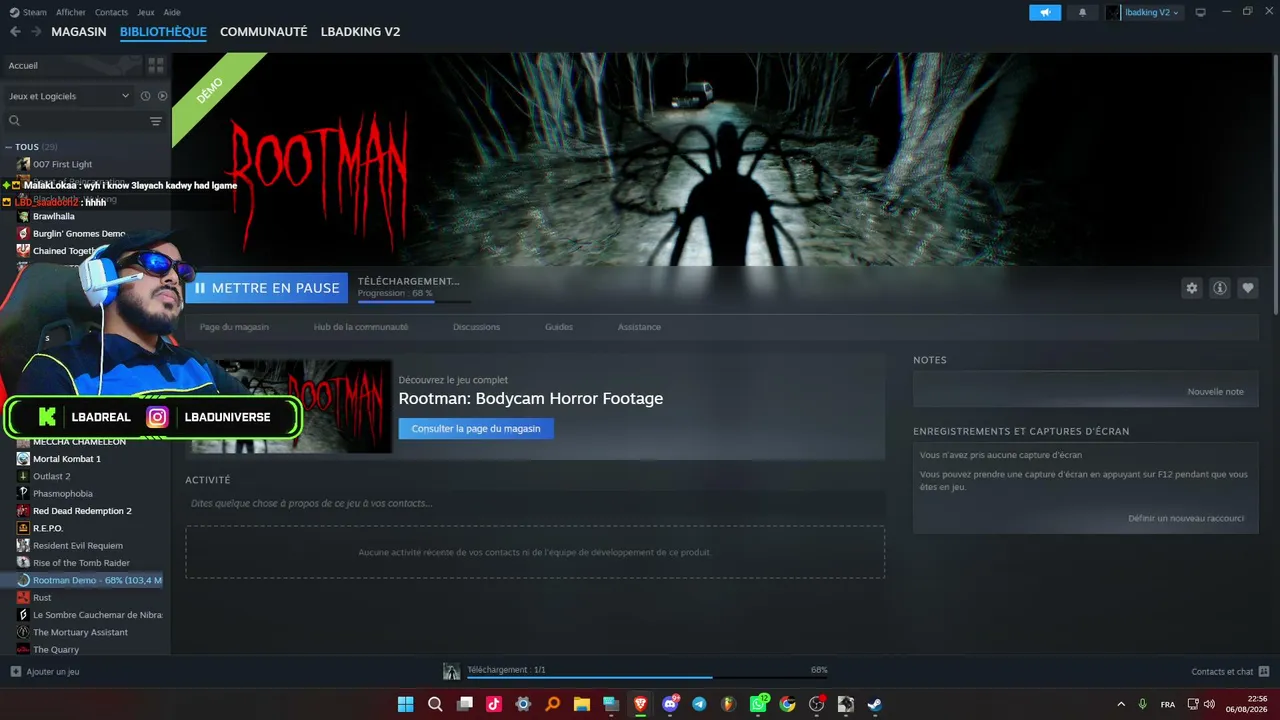Open the notifications bell
This screenshot has width=1280, height=720.
click(x=1082, y=12)
